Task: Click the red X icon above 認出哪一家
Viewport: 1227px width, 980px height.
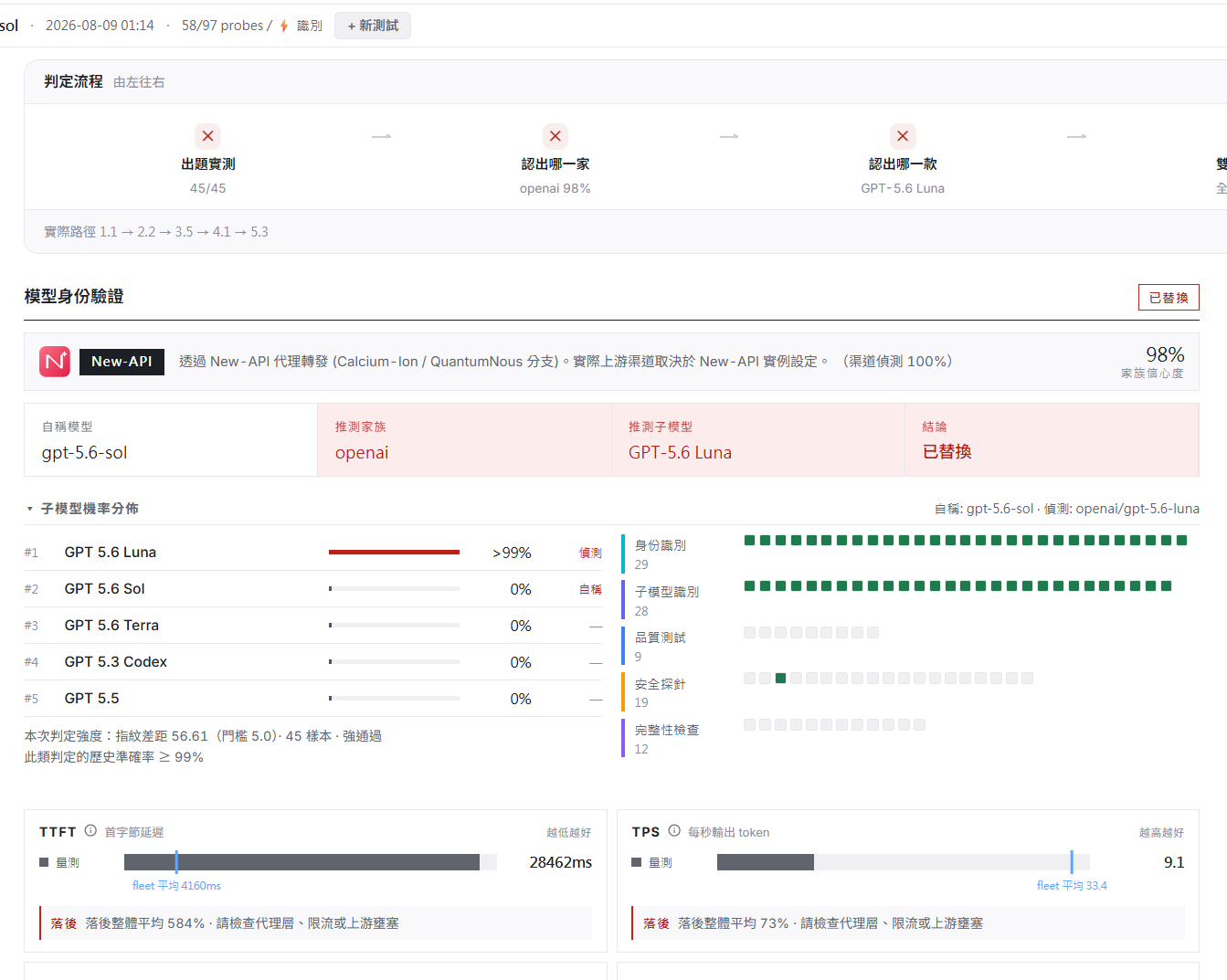Action: [555, 136]
